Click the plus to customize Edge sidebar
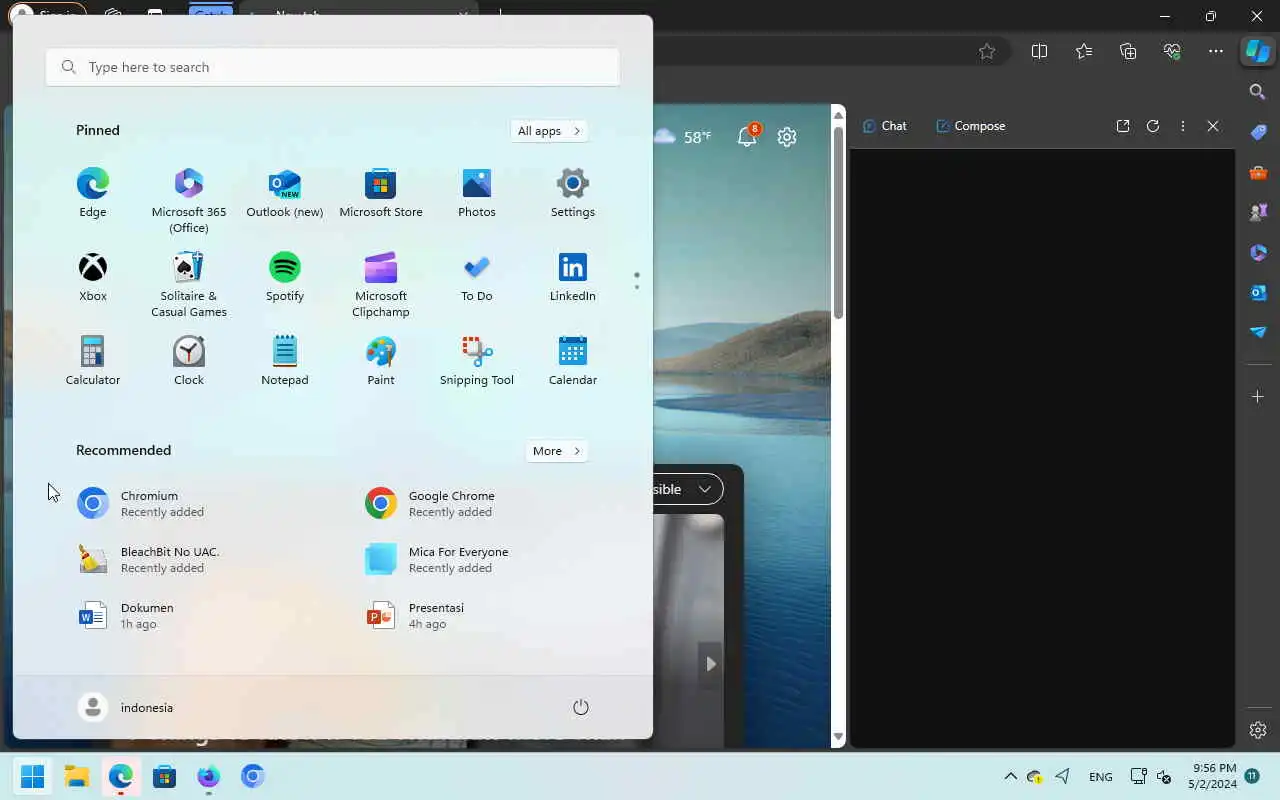Viewport: 1280px width, 800px height. 1258,397
